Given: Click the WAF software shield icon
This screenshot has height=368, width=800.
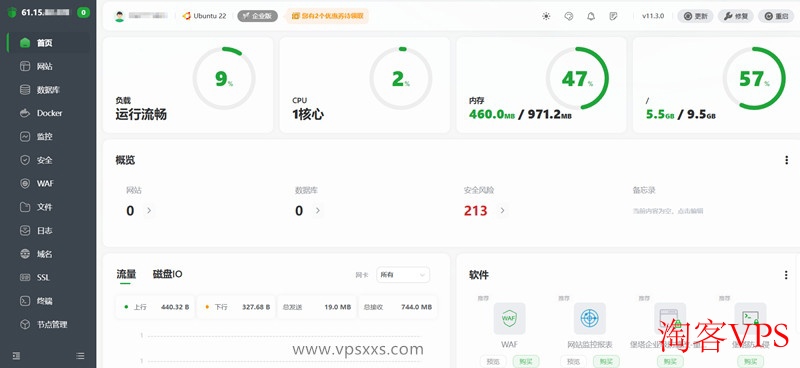Looking at the screenshot, I should point(509,318).
